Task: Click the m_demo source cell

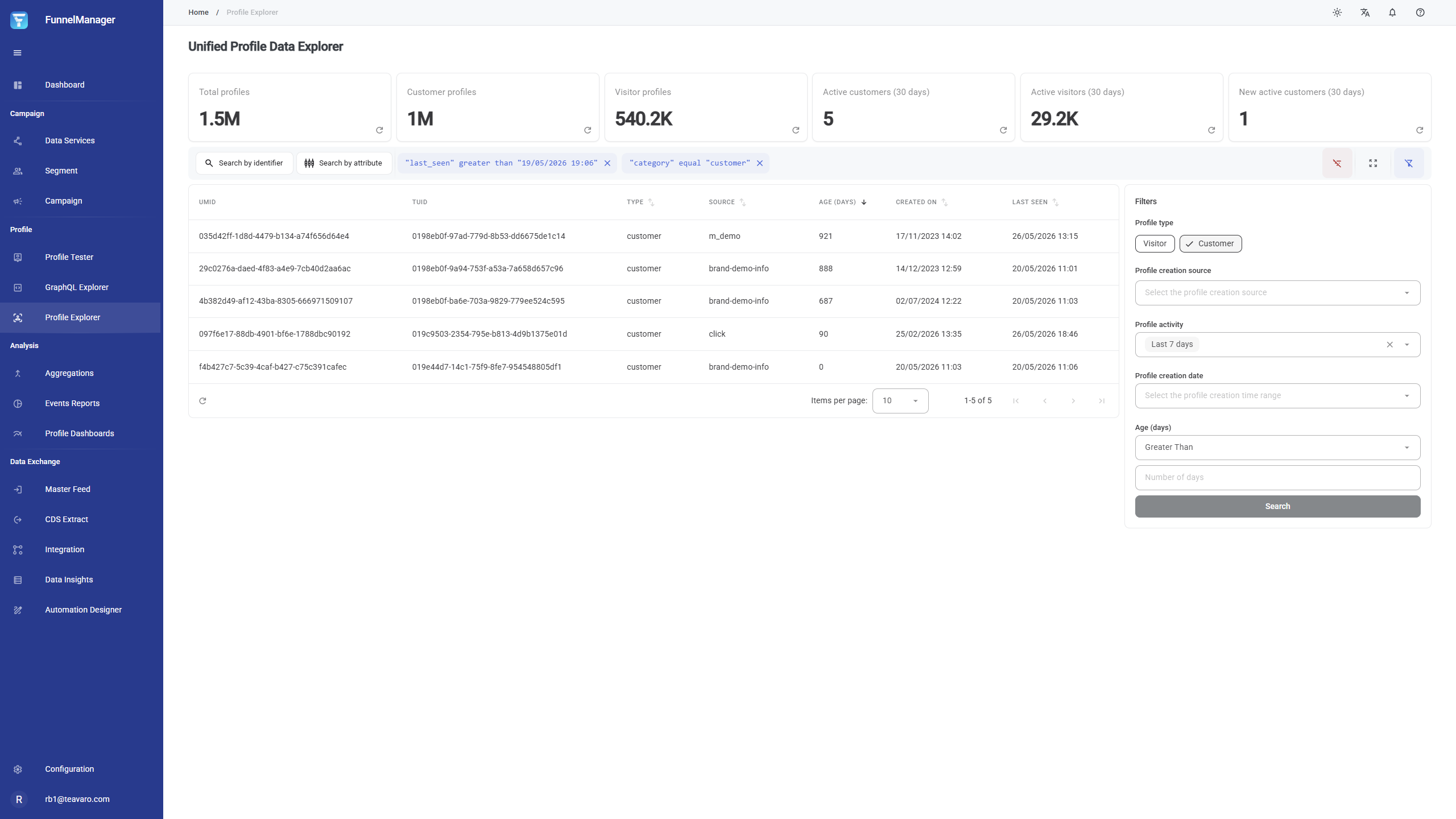Action: tap(725, 237)
